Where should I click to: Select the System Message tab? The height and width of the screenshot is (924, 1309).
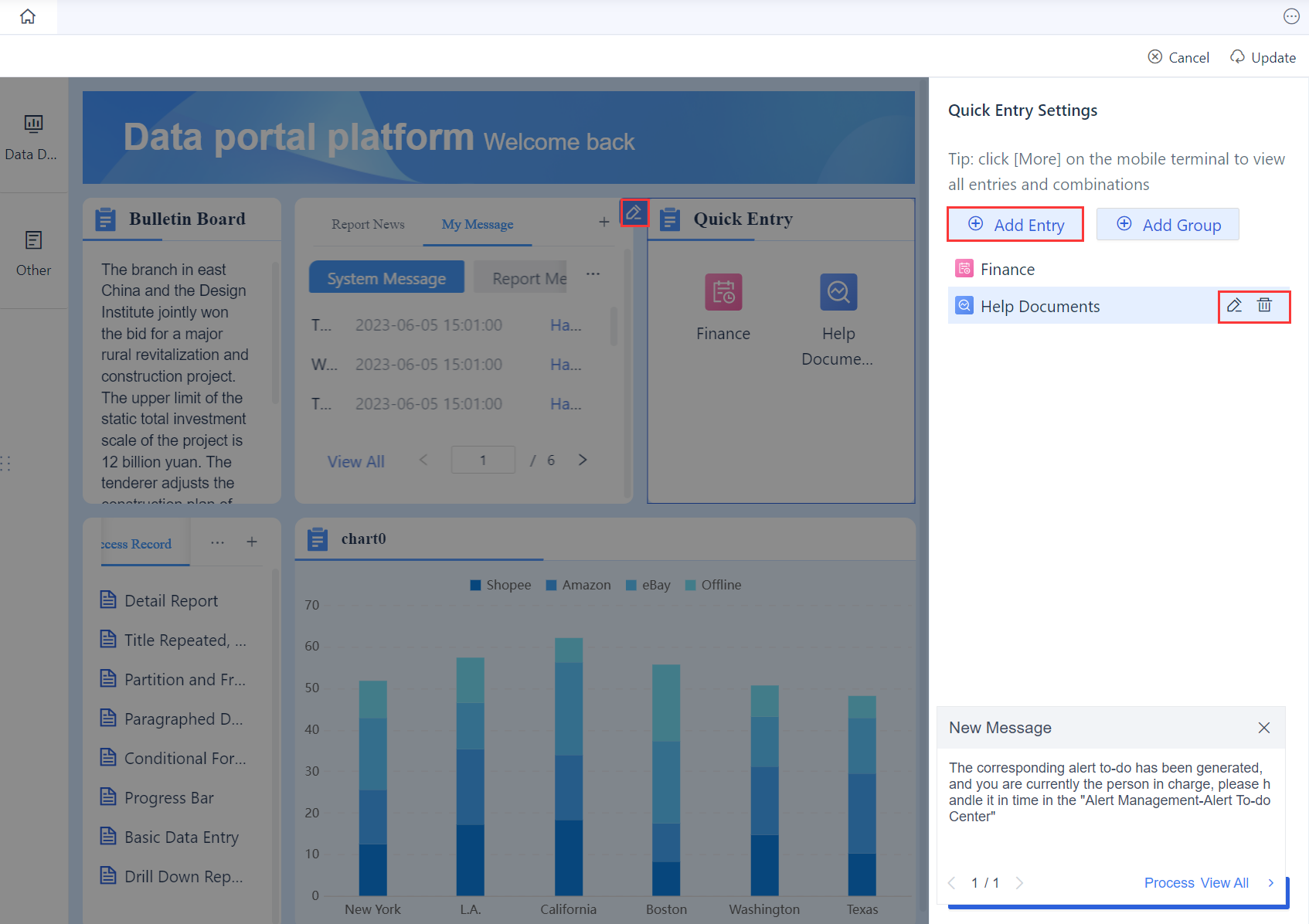coord(386,277)
